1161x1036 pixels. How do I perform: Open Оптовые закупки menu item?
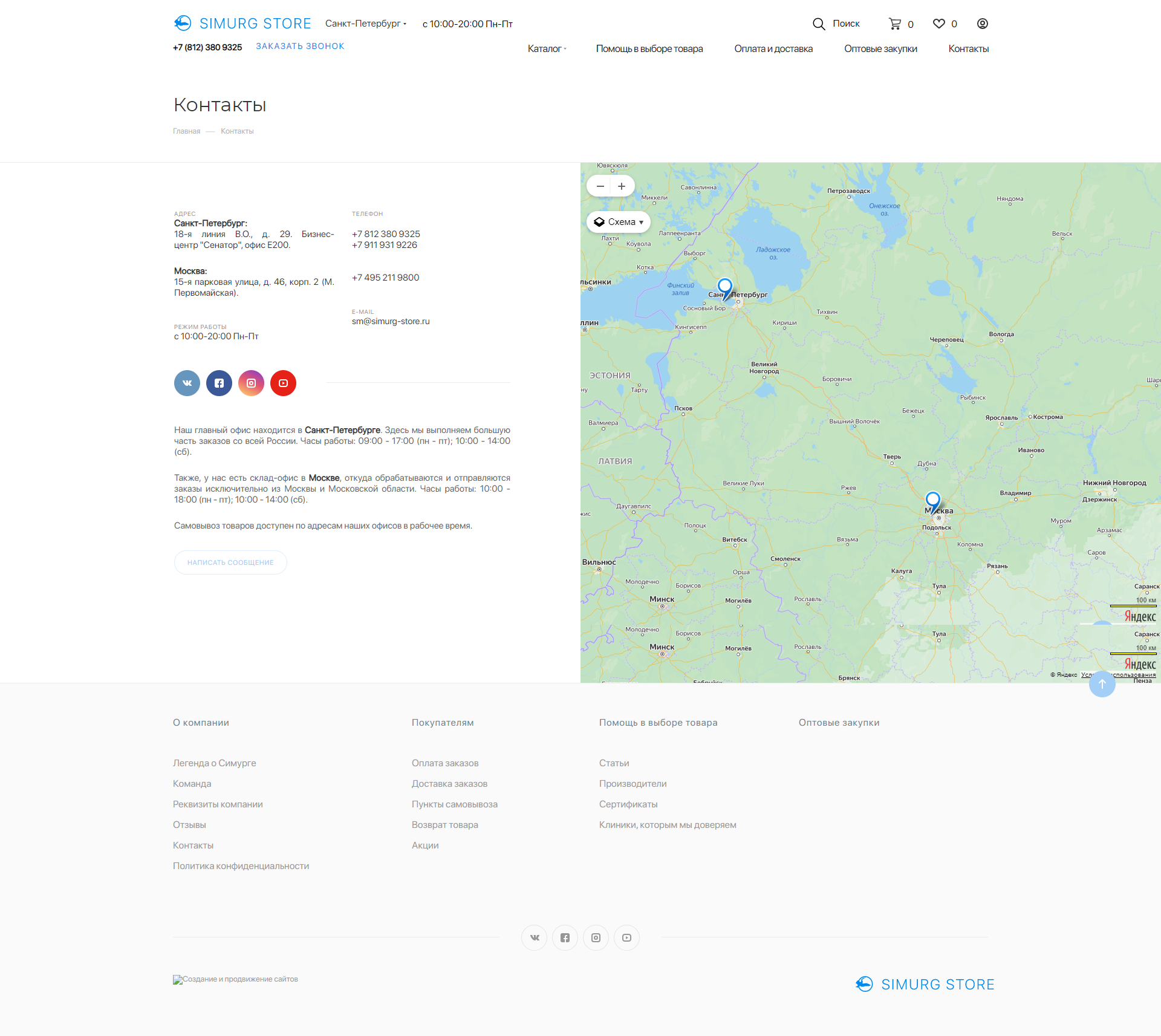[x=880, y=49]
